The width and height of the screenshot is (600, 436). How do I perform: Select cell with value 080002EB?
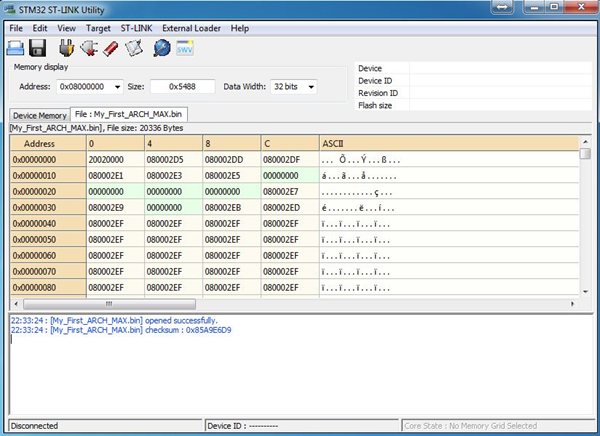click(232, 208)
